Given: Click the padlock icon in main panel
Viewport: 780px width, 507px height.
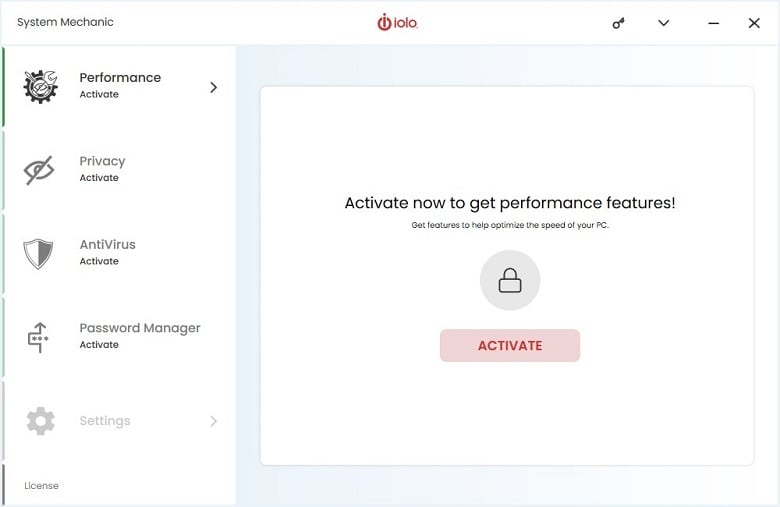Looking at the screenshot, I should pos(510,280).
